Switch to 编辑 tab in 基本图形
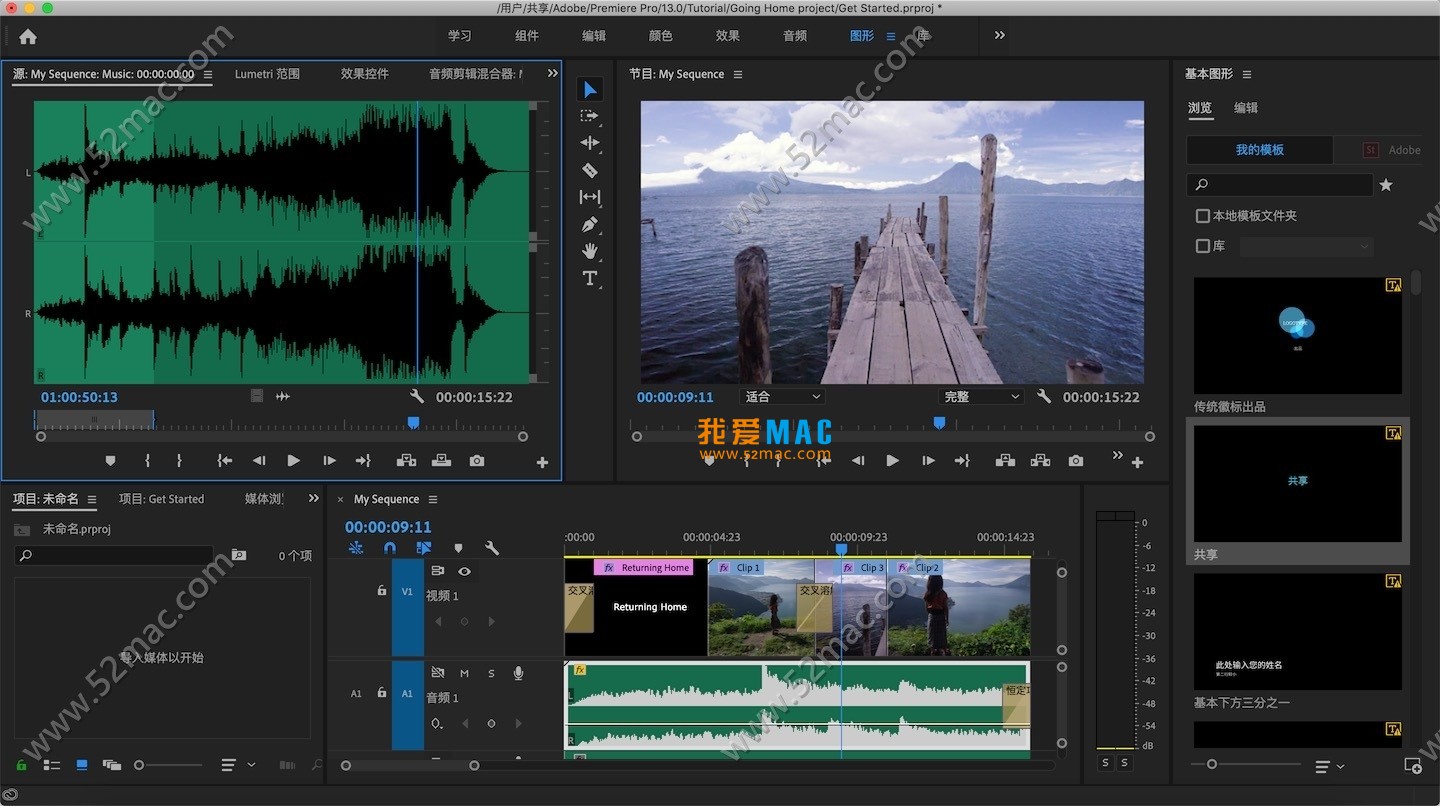 pyautogui.click(x=1246, y=108)
